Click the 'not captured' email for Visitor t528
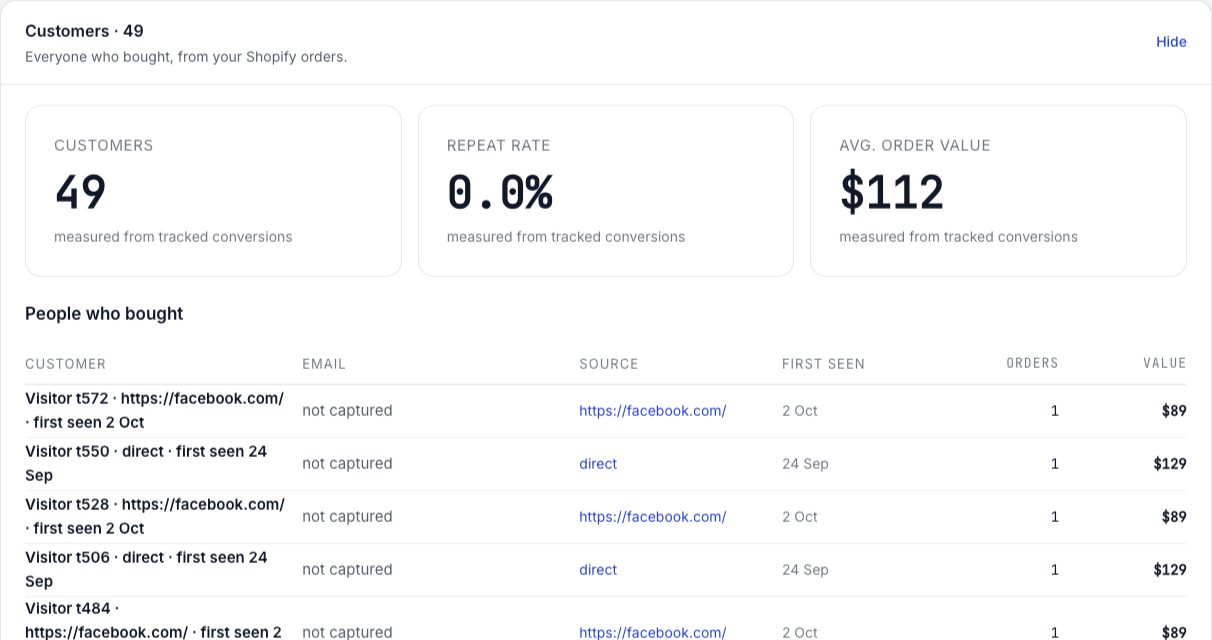The height and width of the screenshot is (640, 1212). click(347, 517)
